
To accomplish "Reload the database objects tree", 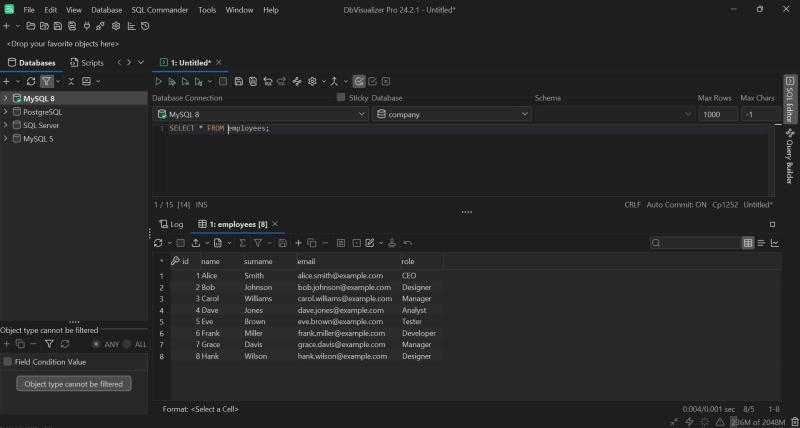I will [31, 81].
